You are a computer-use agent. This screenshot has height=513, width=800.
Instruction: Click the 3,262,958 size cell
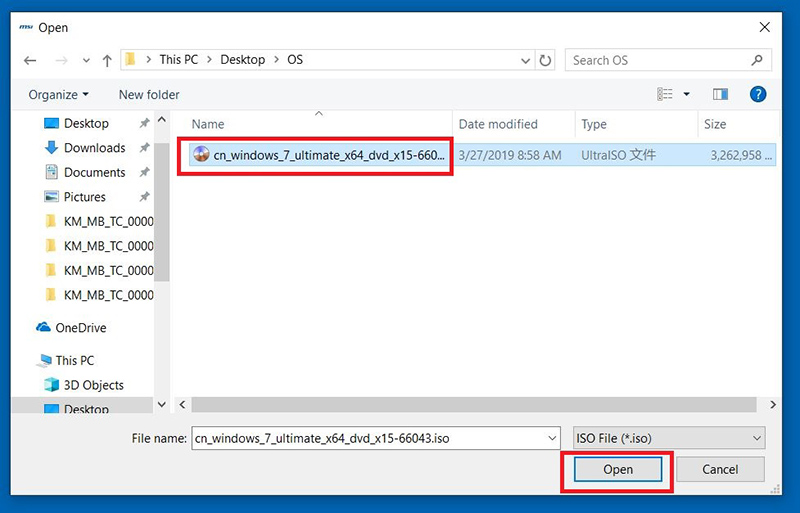(x=741, y=155)
